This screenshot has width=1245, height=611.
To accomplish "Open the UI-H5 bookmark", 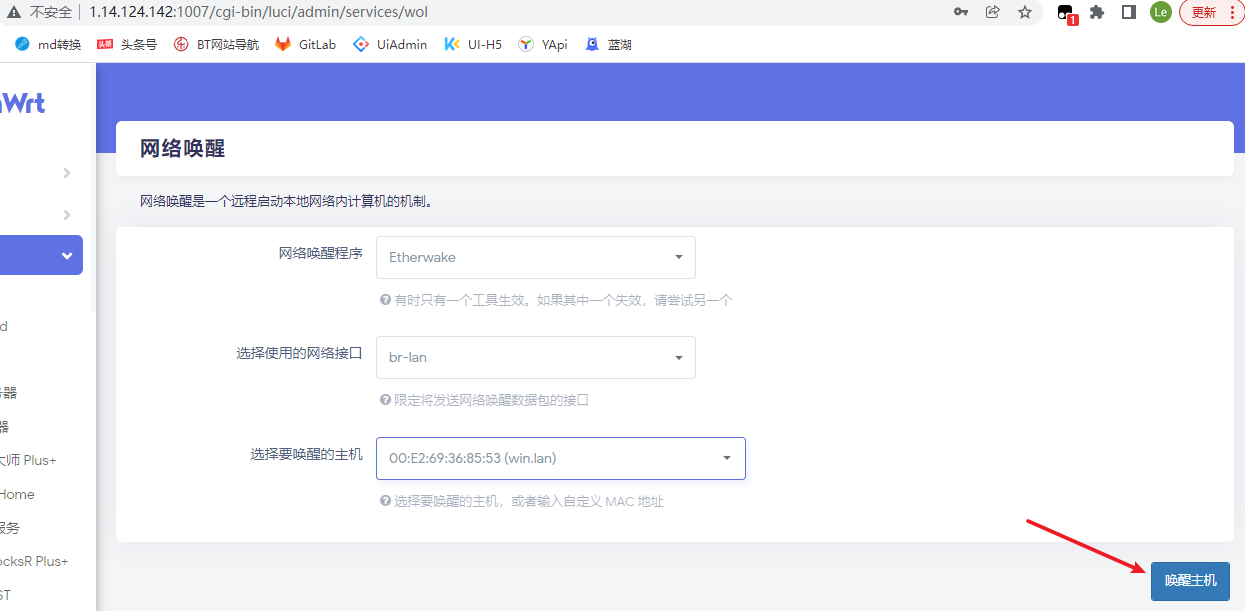I will 472,44.
